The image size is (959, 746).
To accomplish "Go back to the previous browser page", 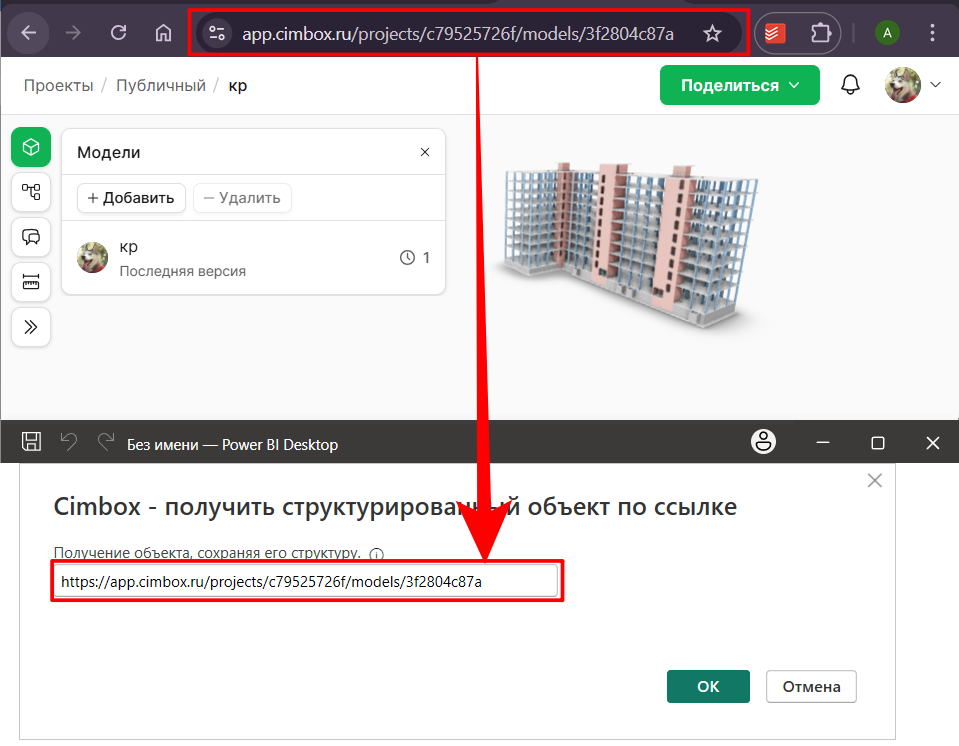I will point(29,33).
